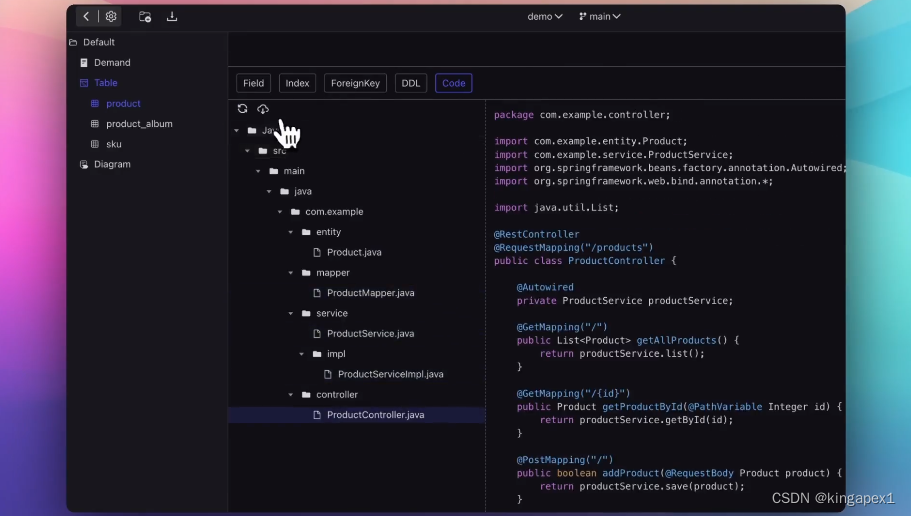911x516 pixels.
Task: Click the getAllProducts method name
Action: (x=676, y=341)
